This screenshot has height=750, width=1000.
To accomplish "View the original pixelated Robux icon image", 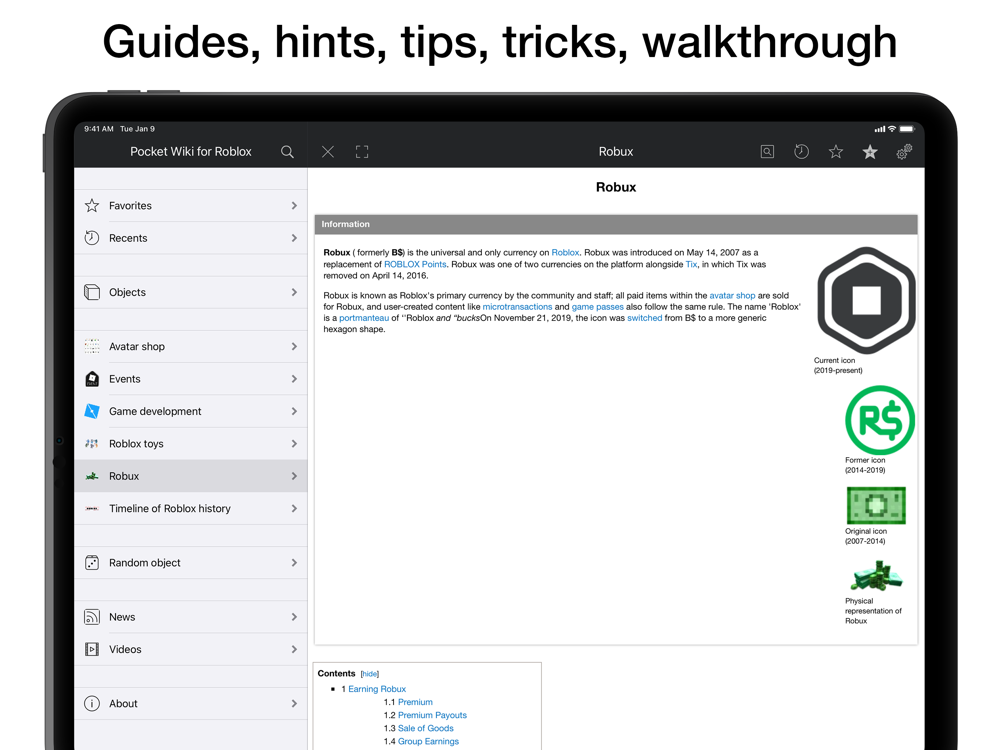I will (876, 506).
